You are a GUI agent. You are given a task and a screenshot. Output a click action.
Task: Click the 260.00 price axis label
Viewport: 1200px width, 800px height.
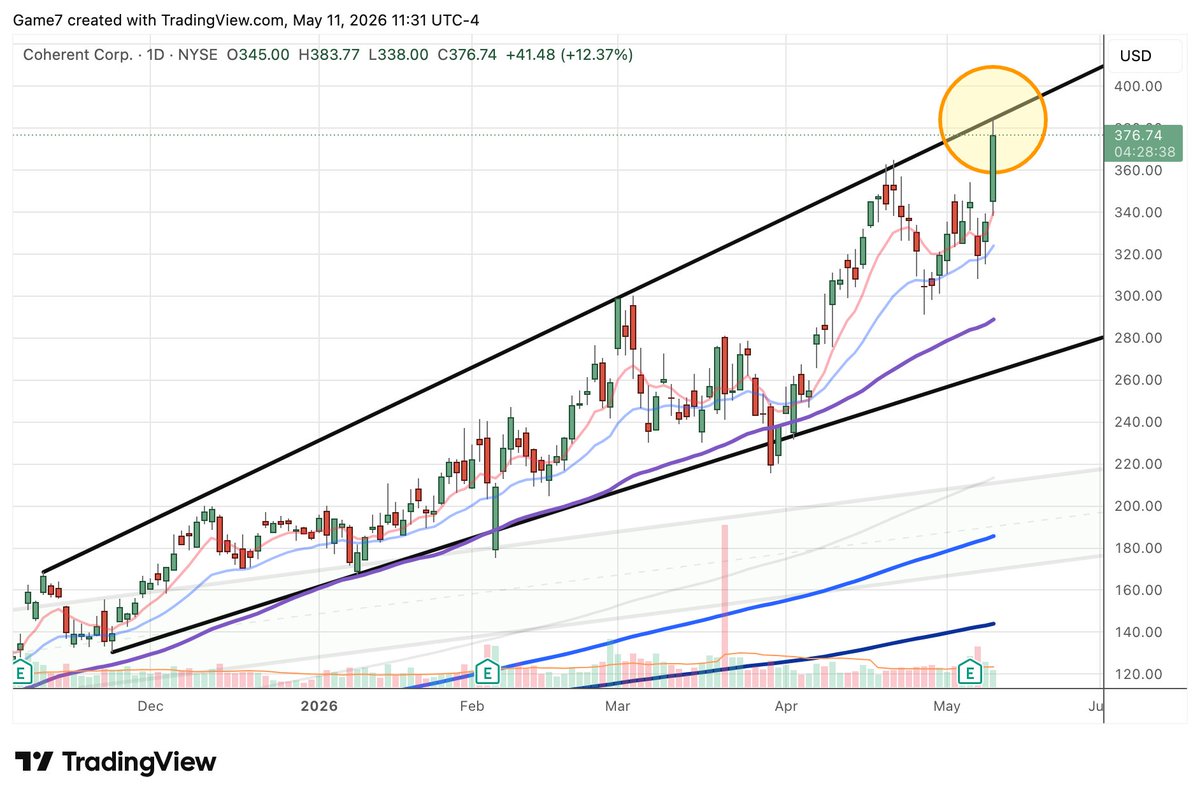click(1138, 381)
